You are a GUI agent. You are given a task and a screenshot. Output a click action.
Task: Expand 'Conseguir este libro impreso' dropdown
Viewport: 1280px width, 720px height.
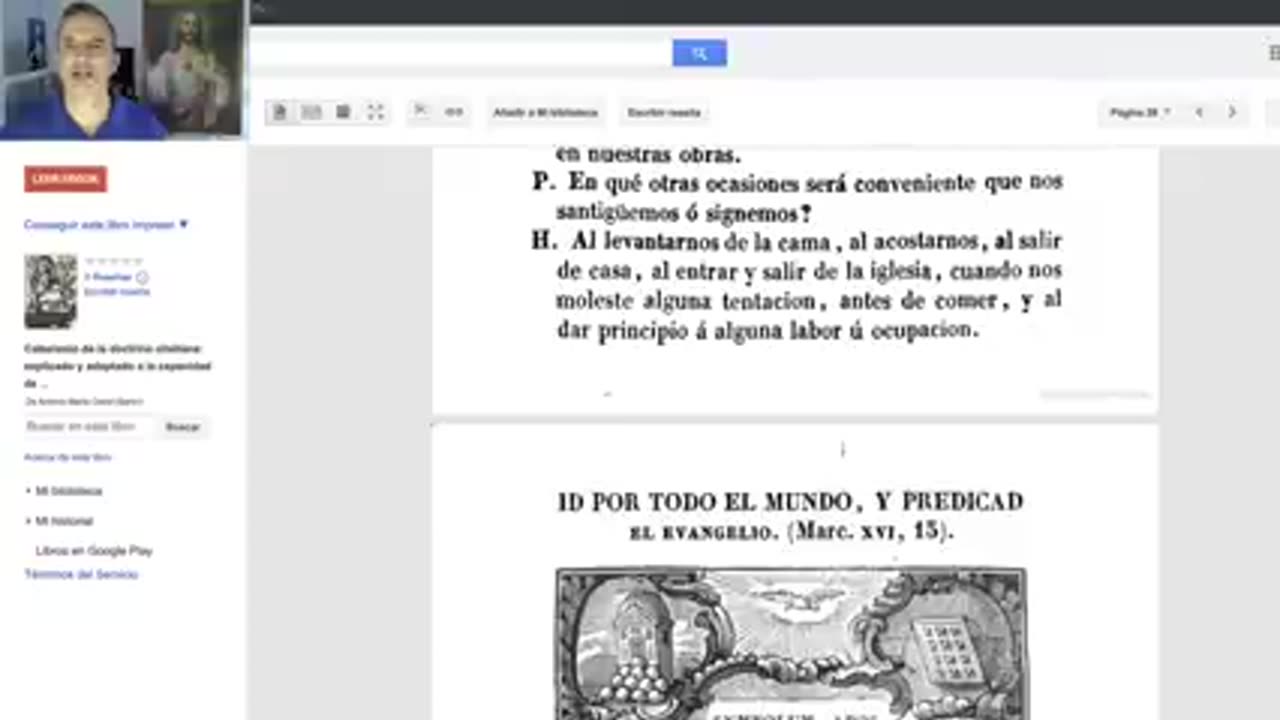pos(106,225)
